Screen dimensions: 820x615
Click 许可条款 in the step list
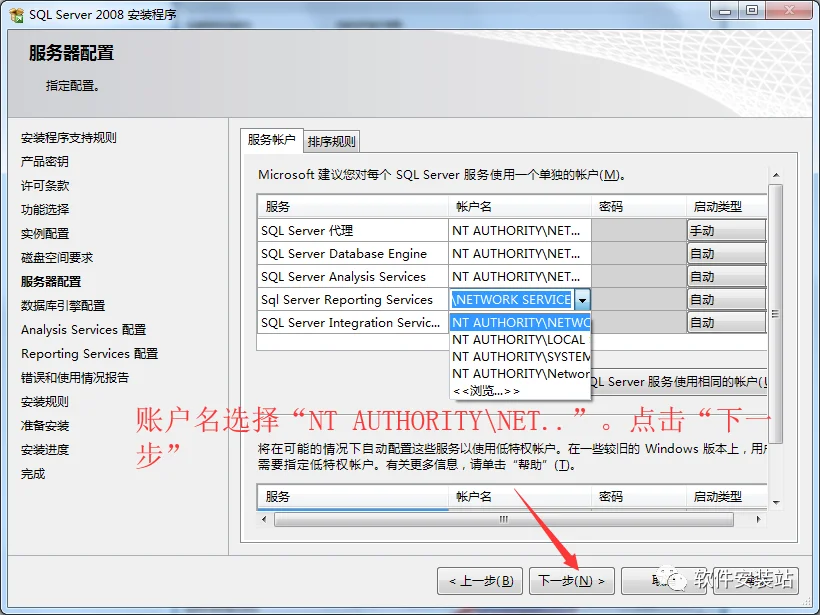[44, 186]
